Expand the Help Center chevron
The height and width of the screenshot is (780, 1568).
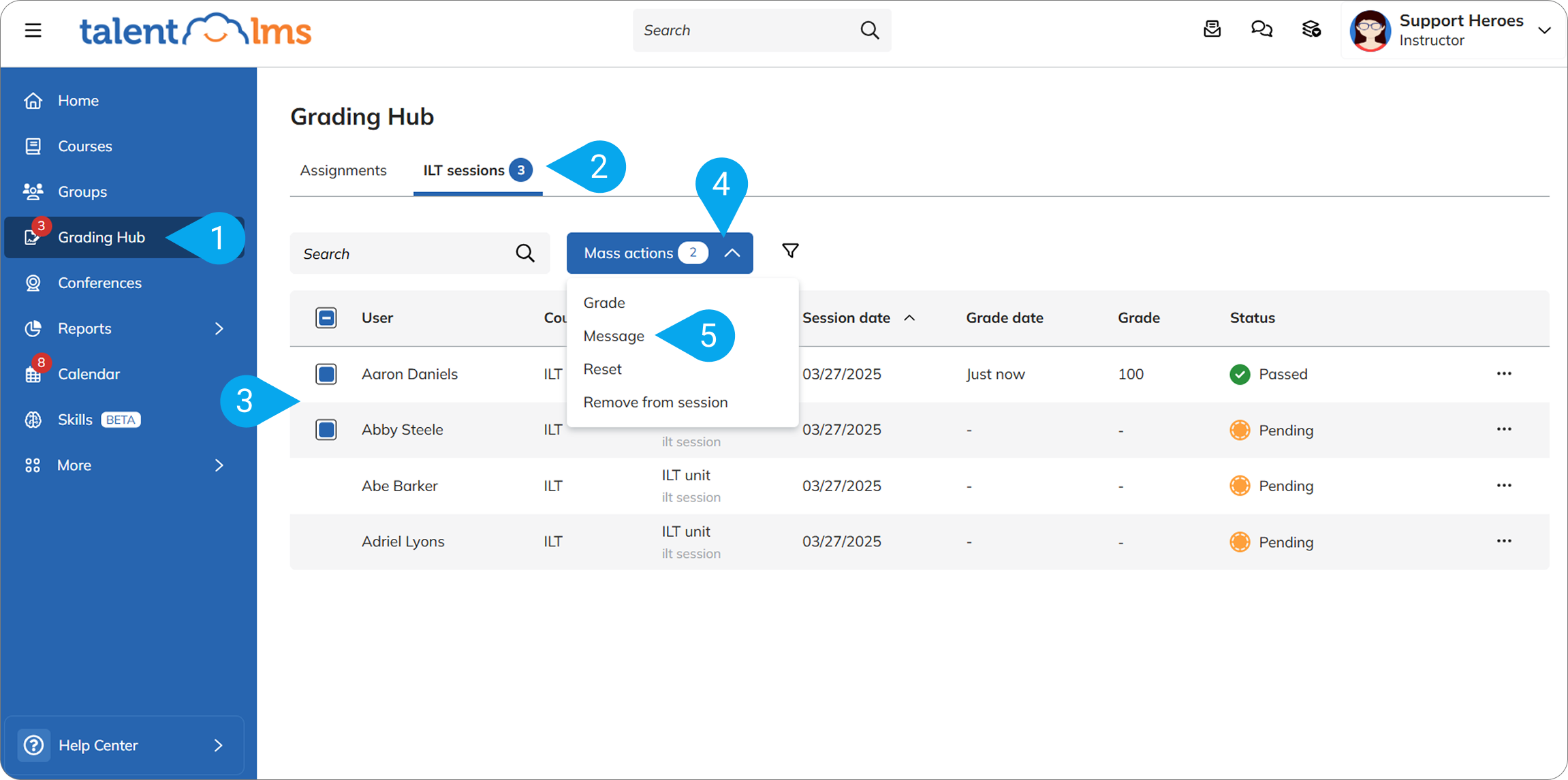tap(218, 745)
